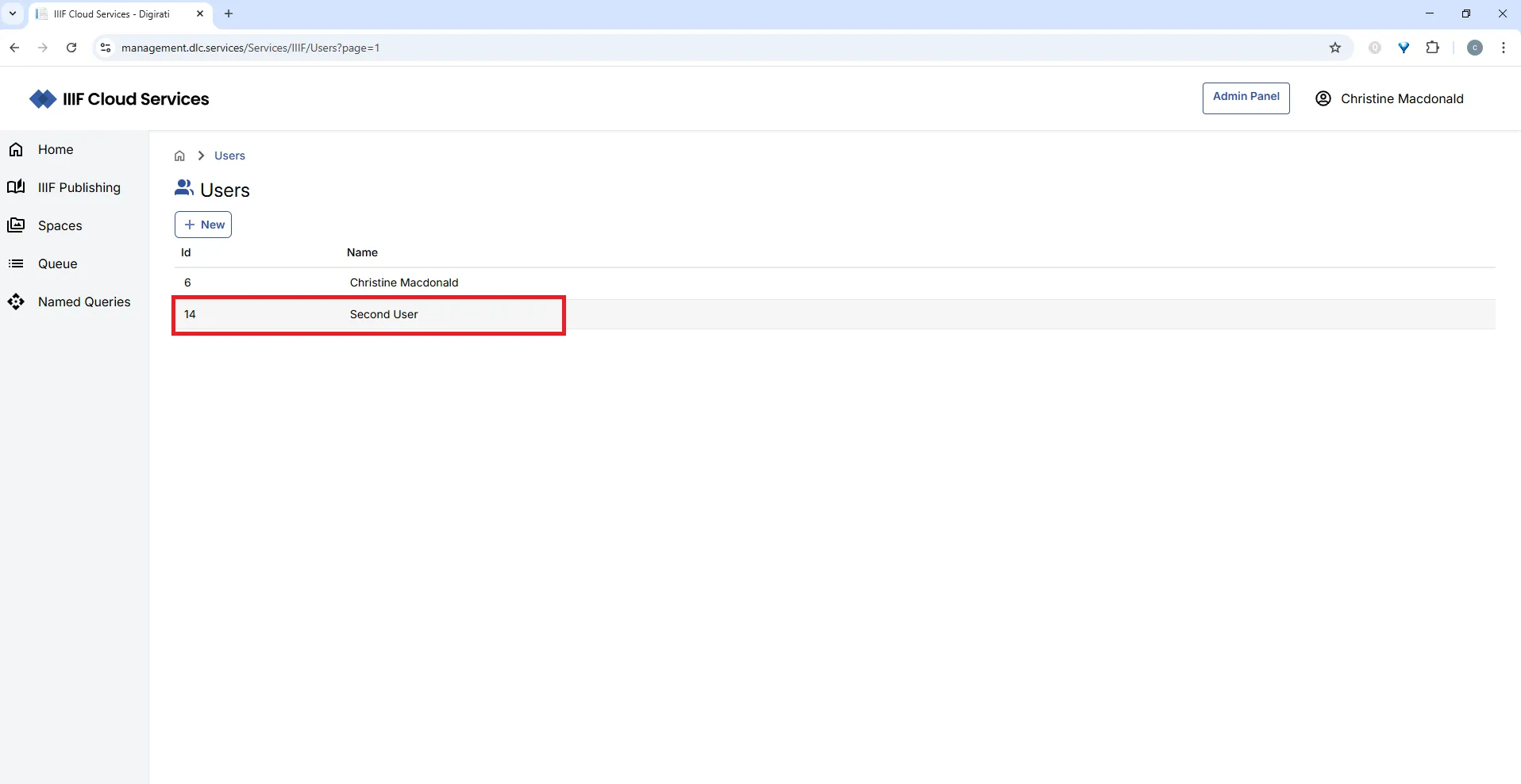Select the IIIF Cloud Services - Digirati tab
This screenshot has height=784, width=1521.
[111, 13]
